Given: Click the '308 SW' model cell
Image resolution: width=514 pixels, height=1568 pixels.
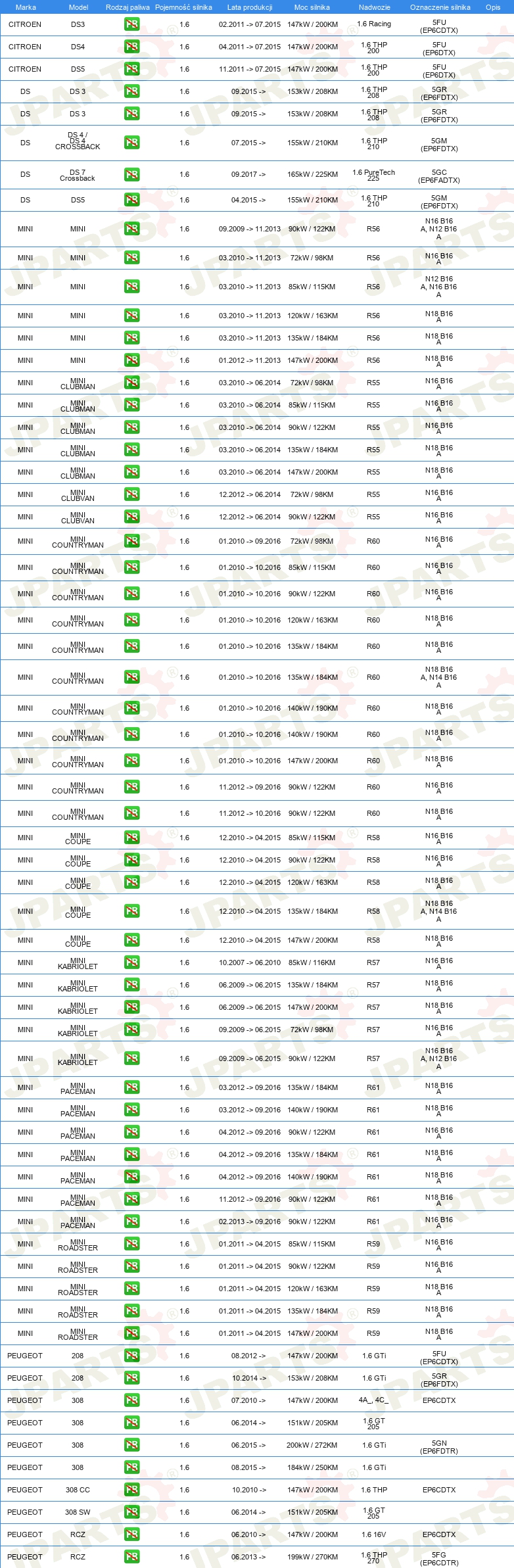Looking at the screenshot, I should (x=78, y=1512).
